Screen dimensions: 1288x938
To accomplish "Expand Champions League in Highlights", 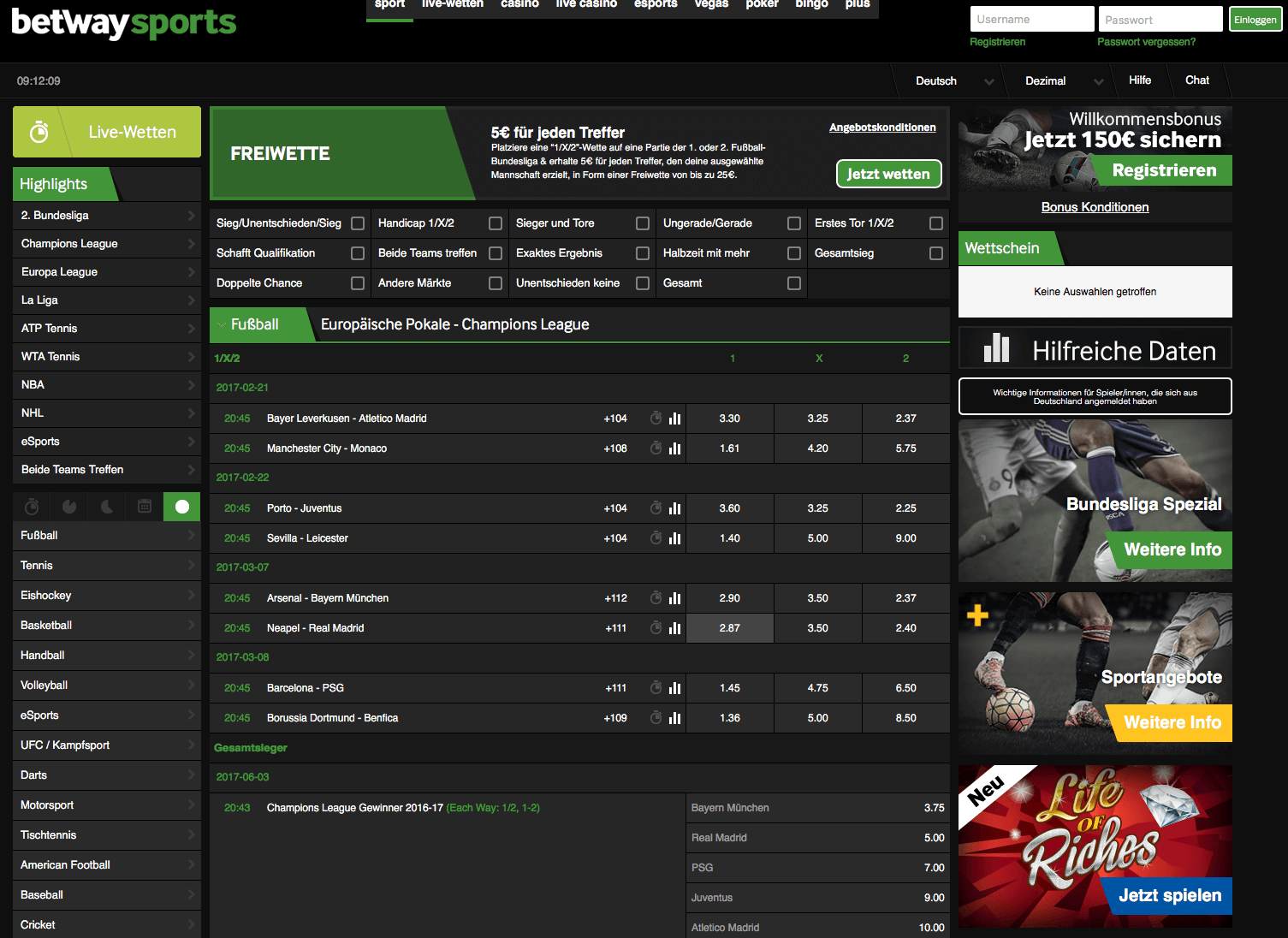I will click(x=107, y=244).
